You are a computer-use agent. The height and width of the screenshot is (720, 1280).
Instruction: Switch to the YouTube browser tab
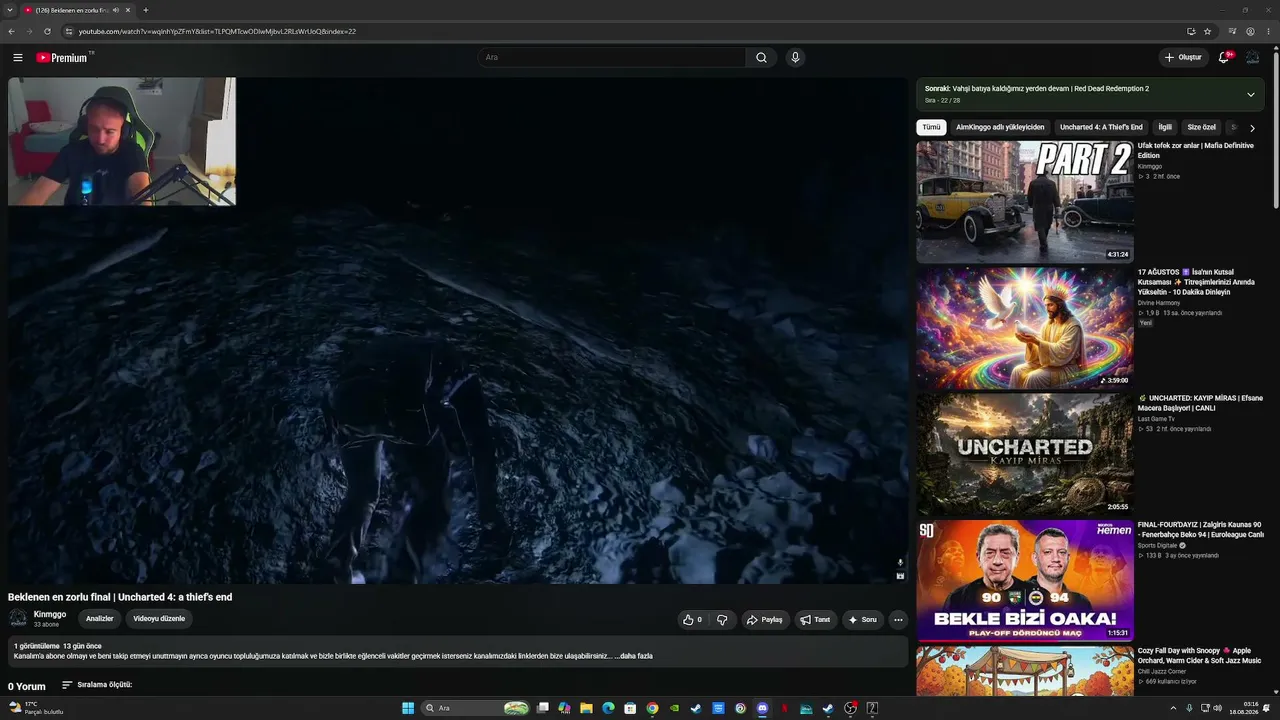tap(77, 10)
